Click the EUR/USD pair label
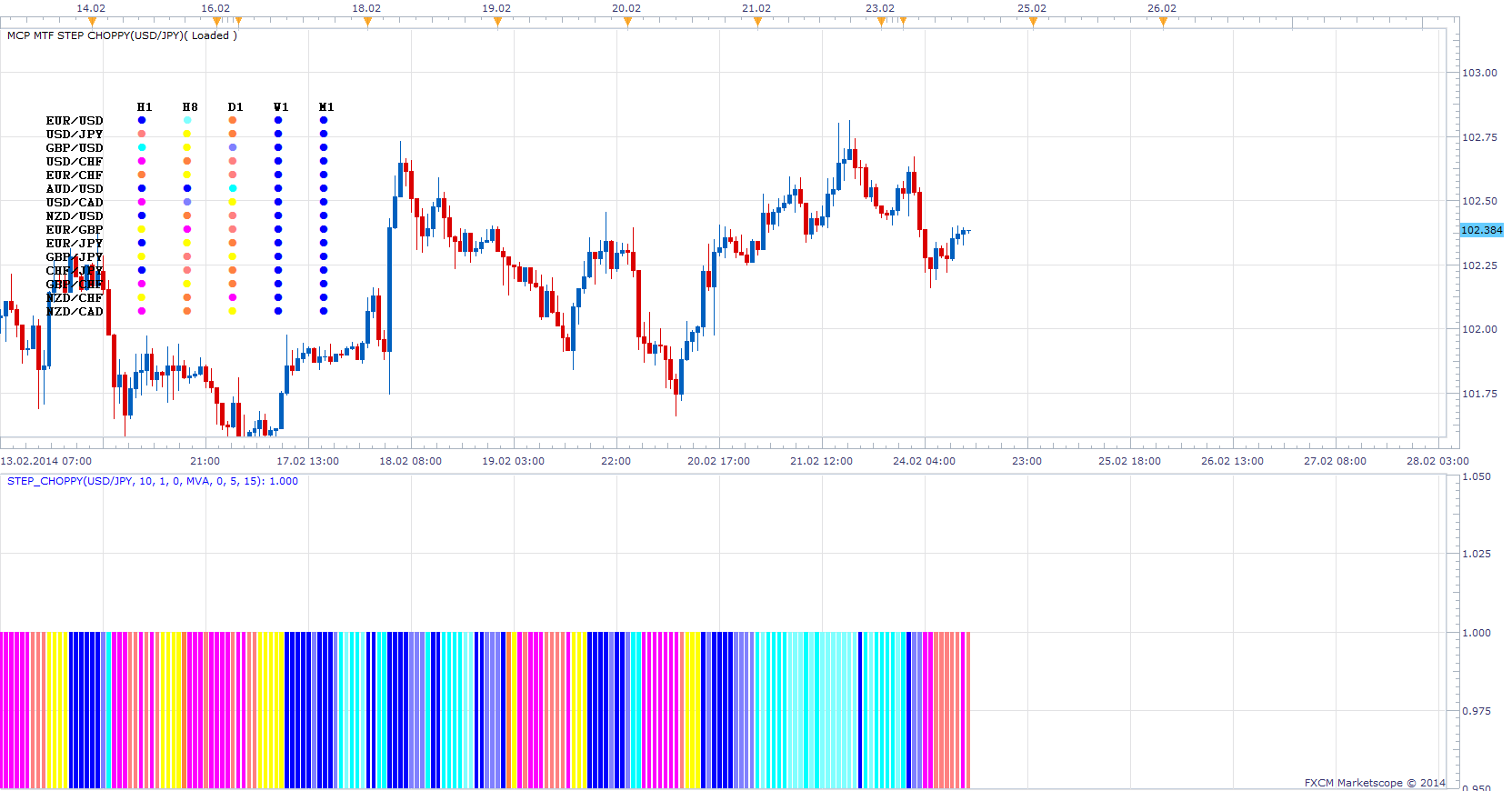The height and width of the screenshot is (791, 1512). click(75, 121)
